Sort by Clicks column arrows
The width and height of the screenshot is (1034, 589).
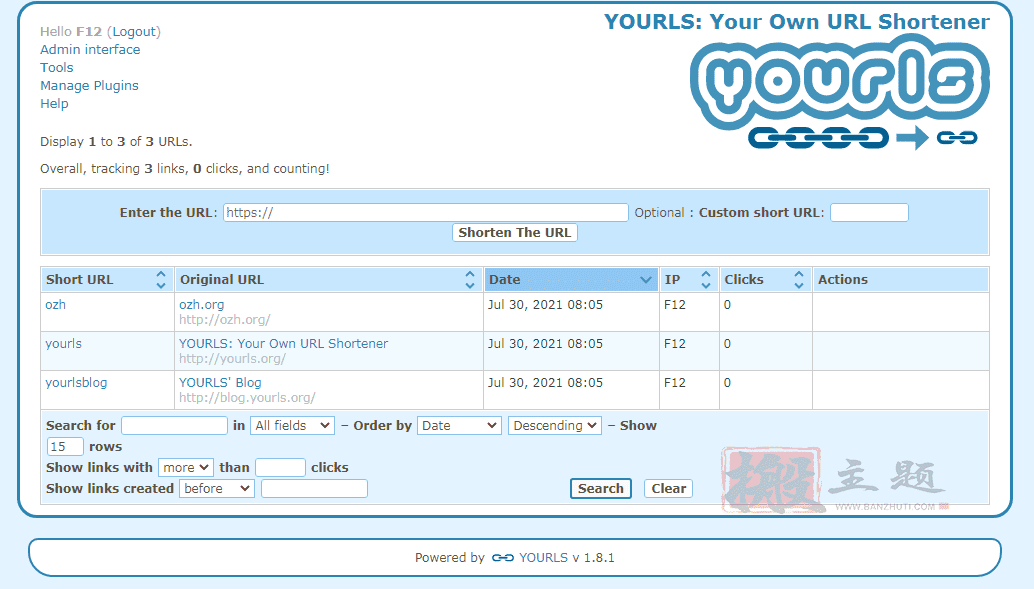[799, 280]
